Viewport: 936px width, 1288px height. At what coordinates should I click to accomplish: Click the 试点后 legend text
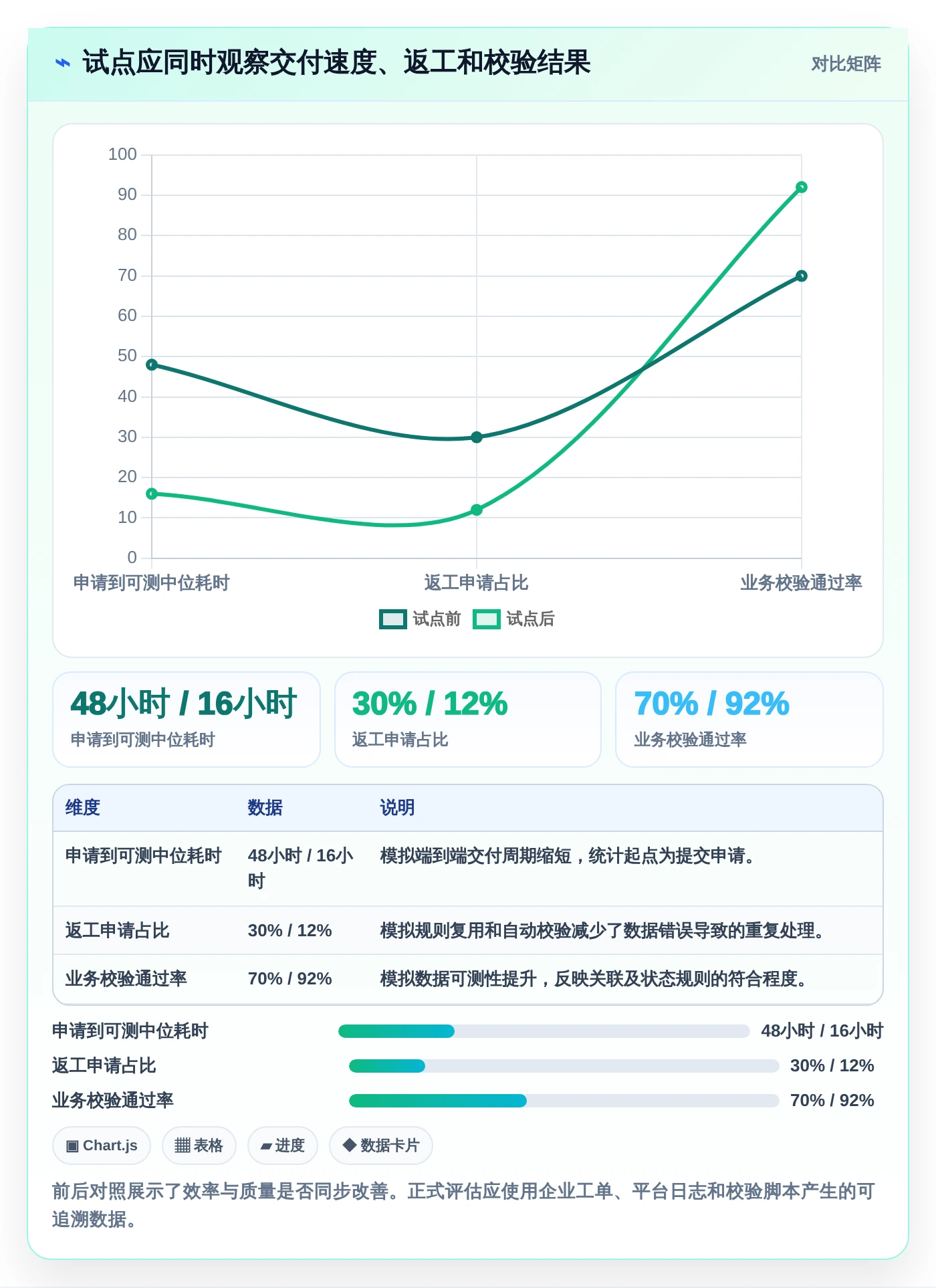530,619
